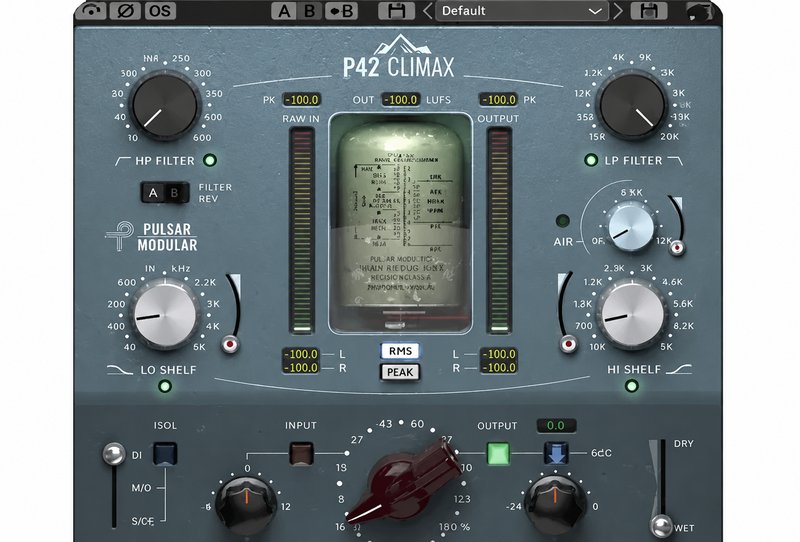The image size is (800, 542).
Task: Click the OUTPUT PK -100.0 readout
Action: coord(498,100)
